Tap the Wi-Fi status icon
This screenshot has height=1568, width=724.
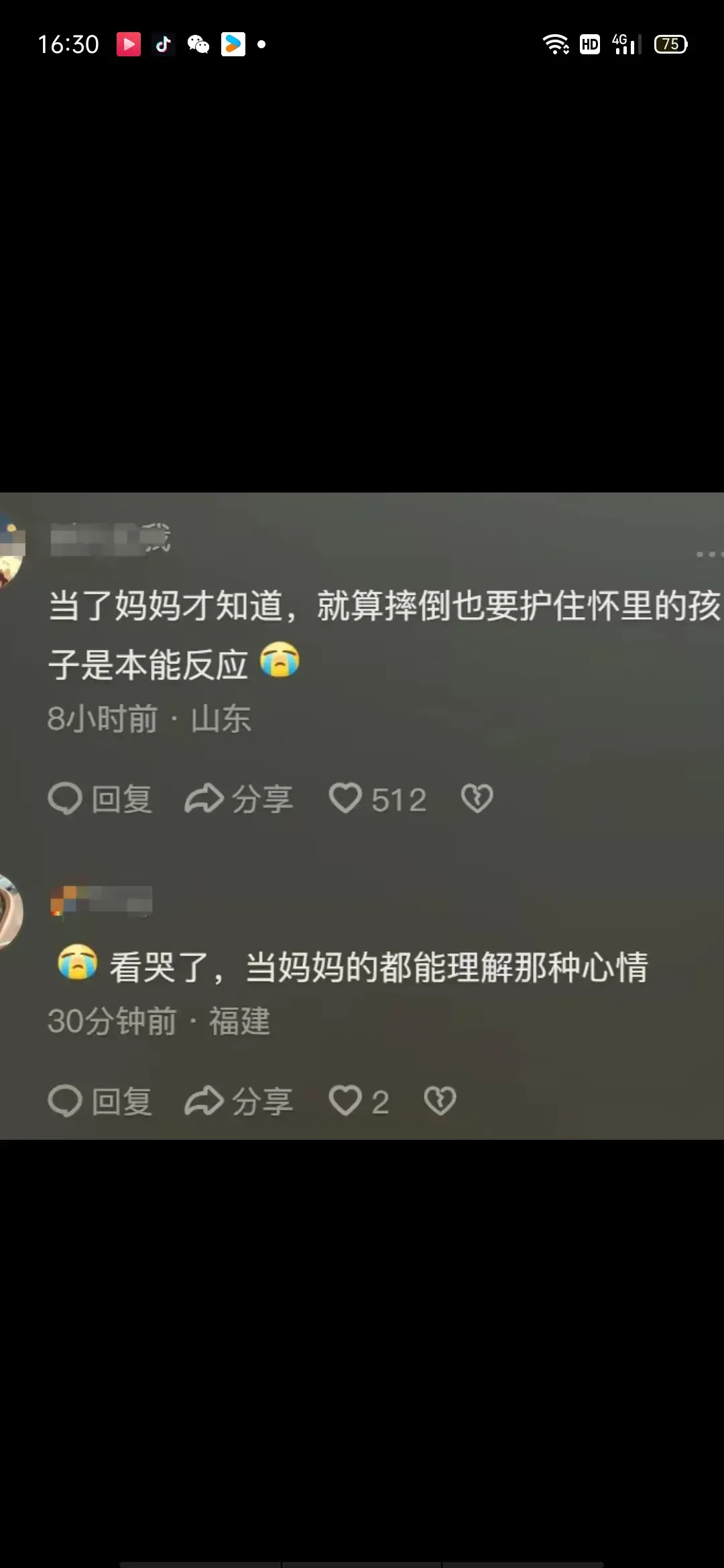click(x=556, y=44)
